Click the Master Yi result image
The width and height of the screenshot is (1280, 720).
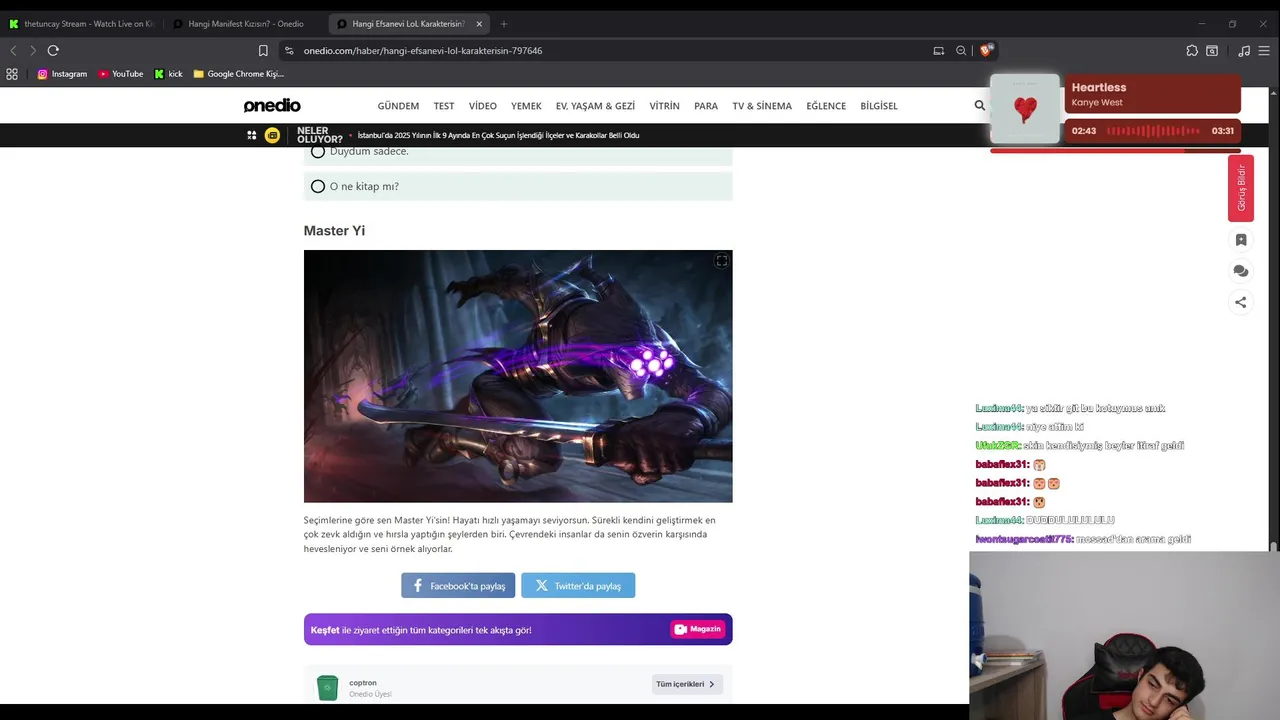point(518,376)
